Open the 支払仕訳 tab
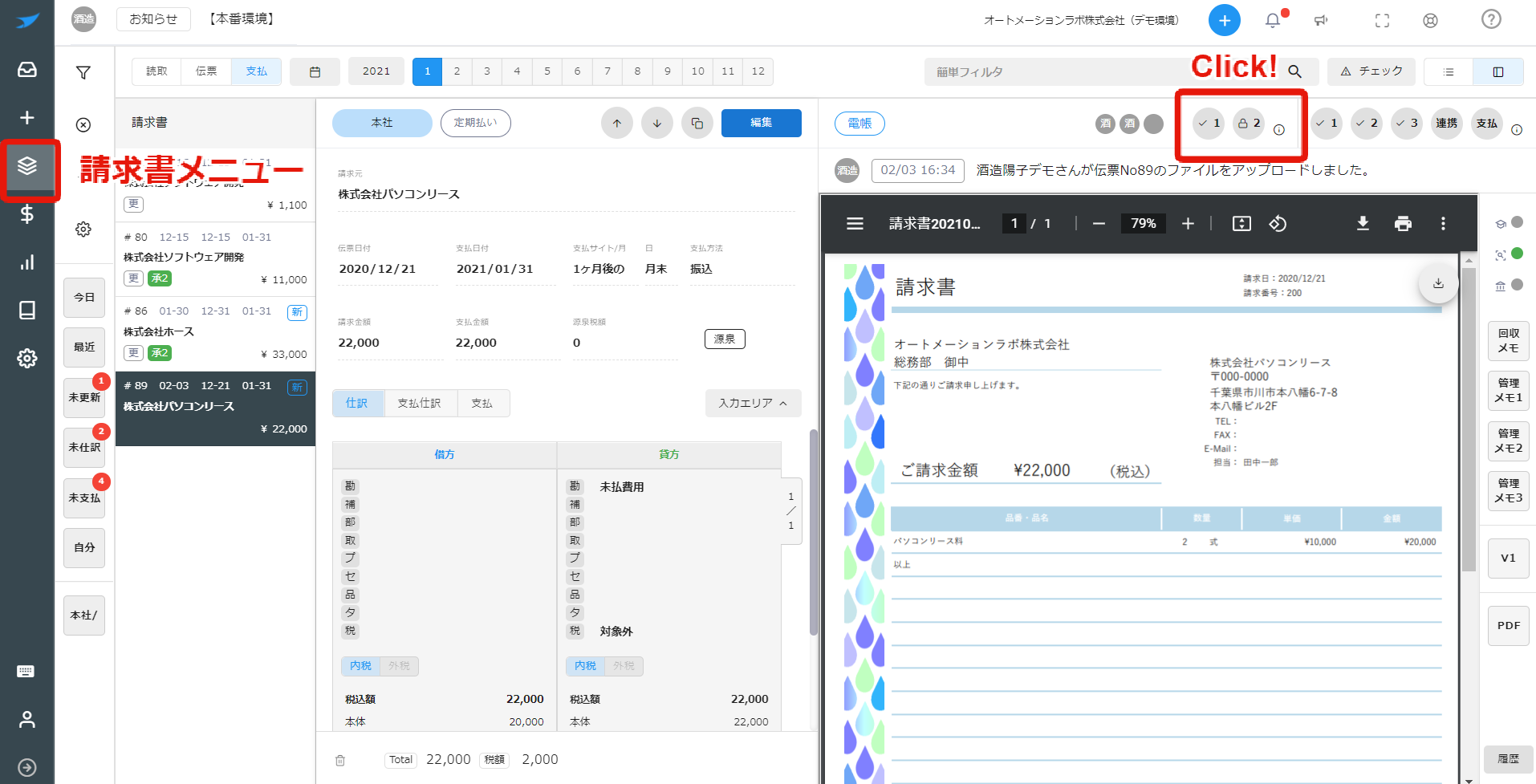 pos(420,404)
